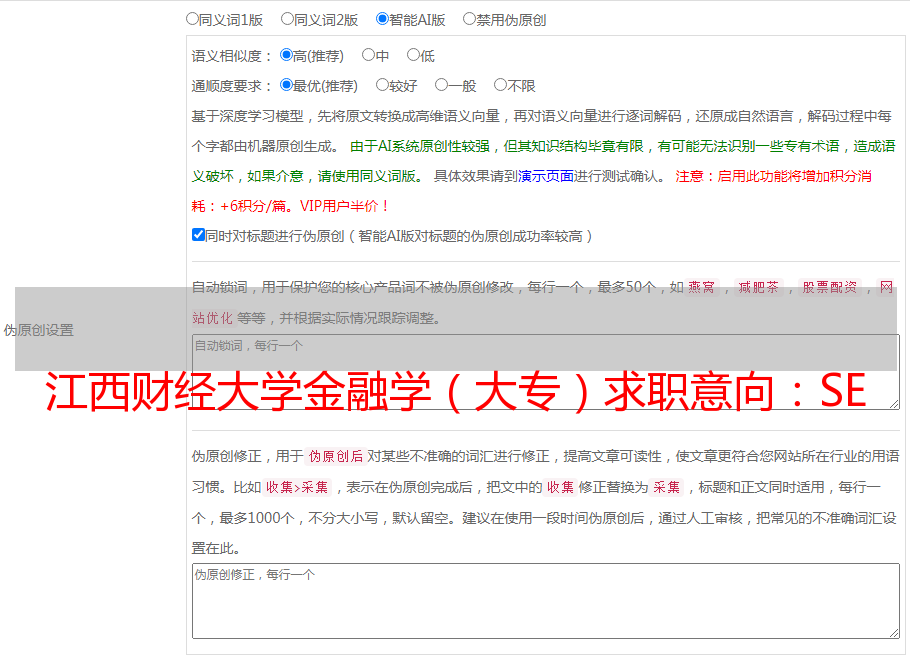Screen dimensions: 911x658
Task: Set 语义相似度 to 高(推荐)
Action: [x=286, y=55]
